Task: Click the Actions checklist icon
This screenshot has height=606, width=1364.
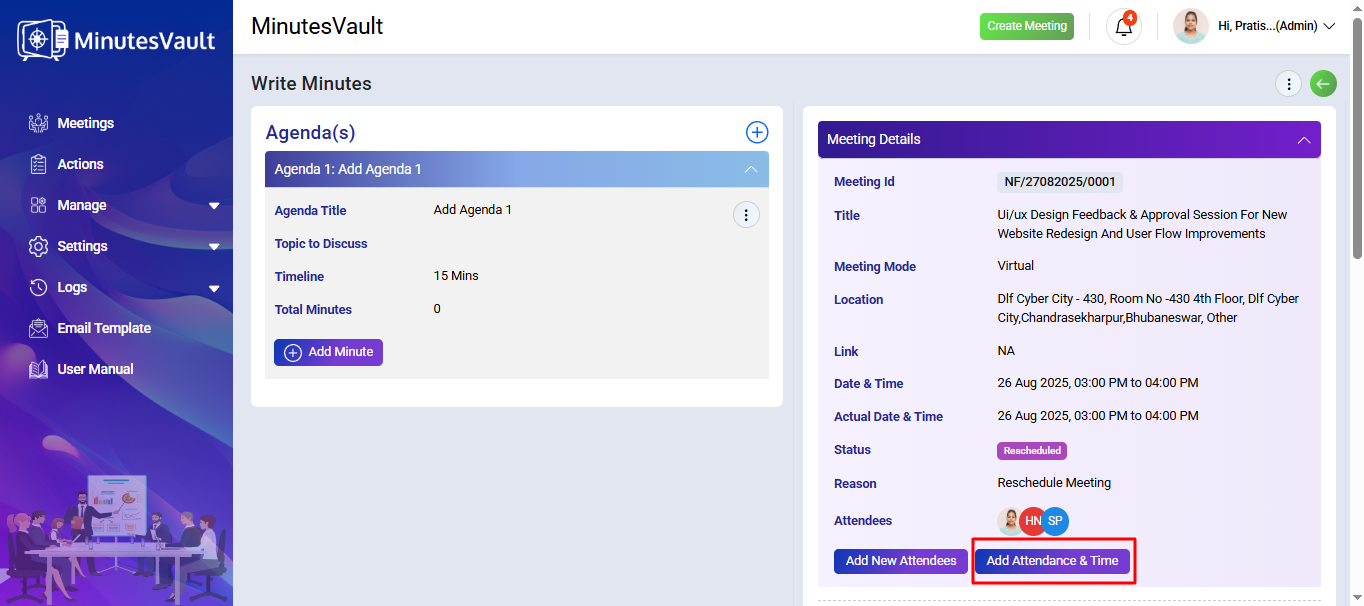Action: point(39,164)
